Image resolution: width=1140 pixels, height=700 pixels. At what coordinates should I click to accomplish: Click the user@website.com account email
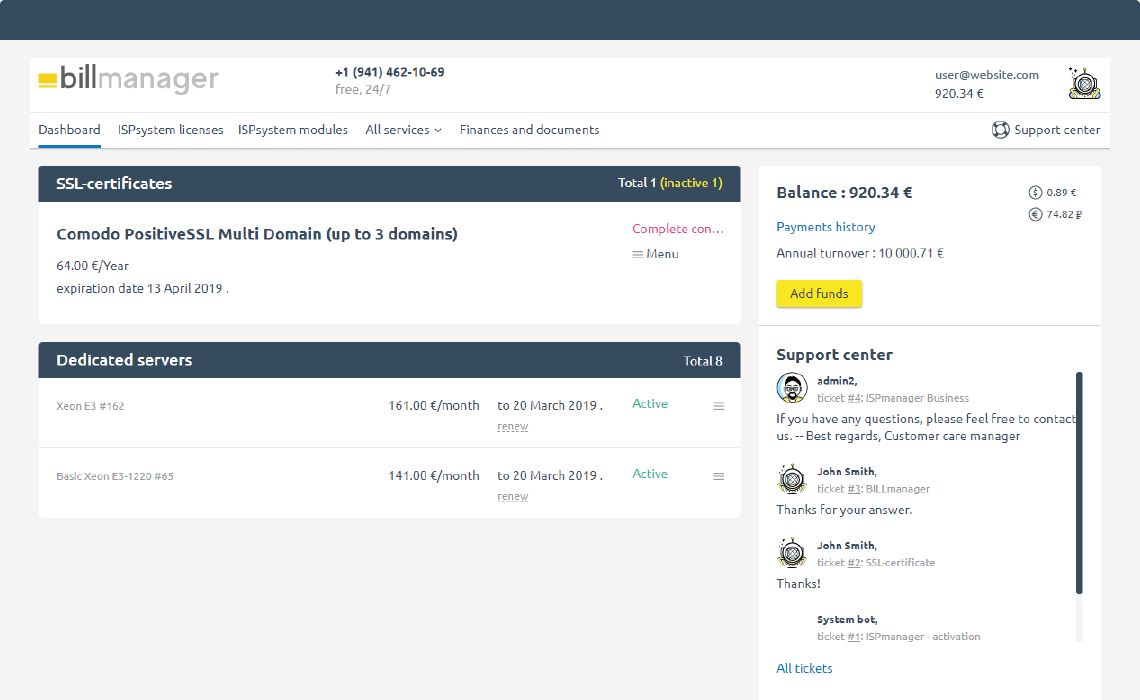coord(987,75)
